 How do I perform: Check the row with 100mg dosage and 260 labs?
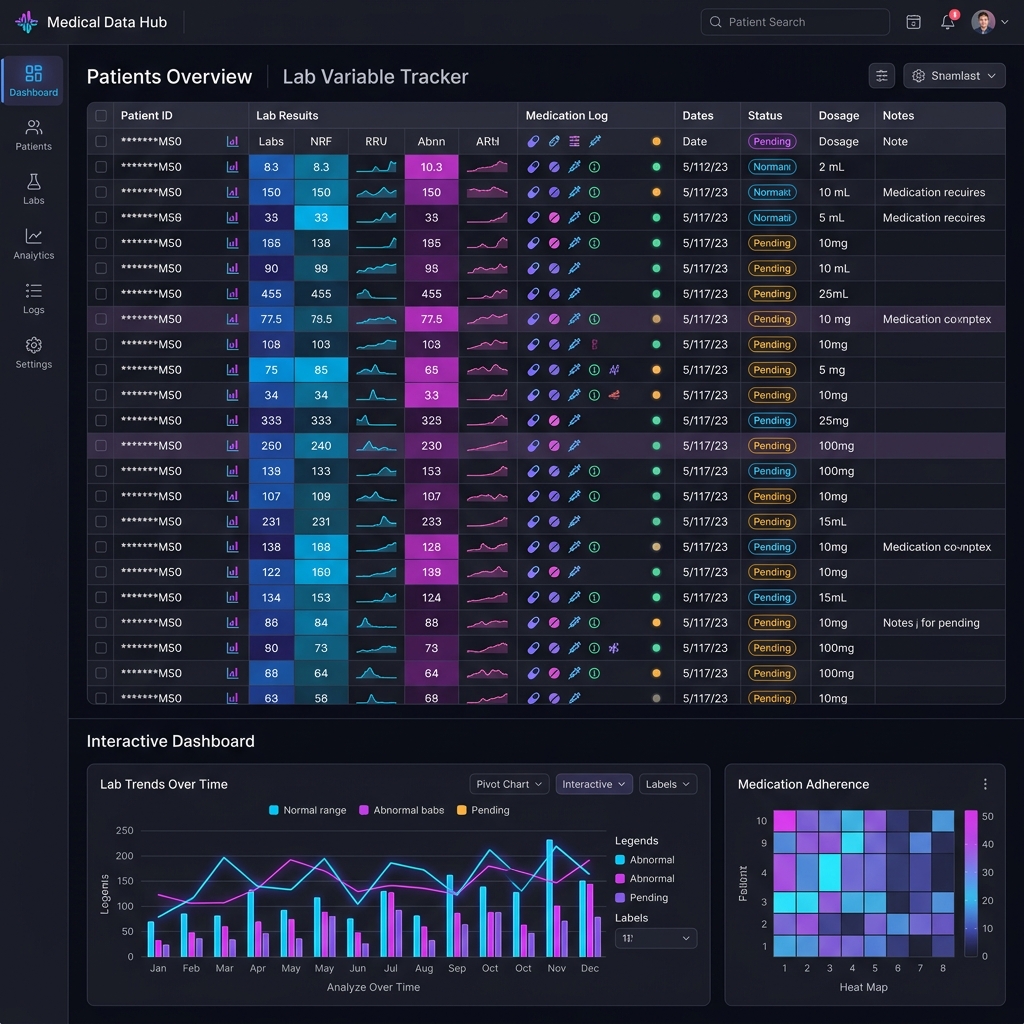tap(101, 445)
